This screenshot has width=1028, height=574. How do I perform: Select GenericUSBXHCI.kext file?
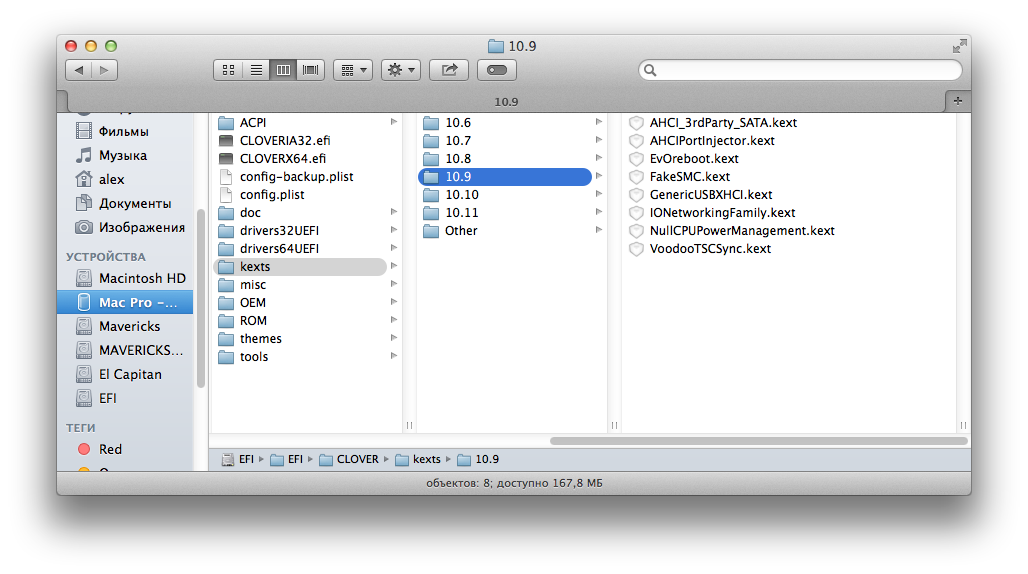[711, 195]
